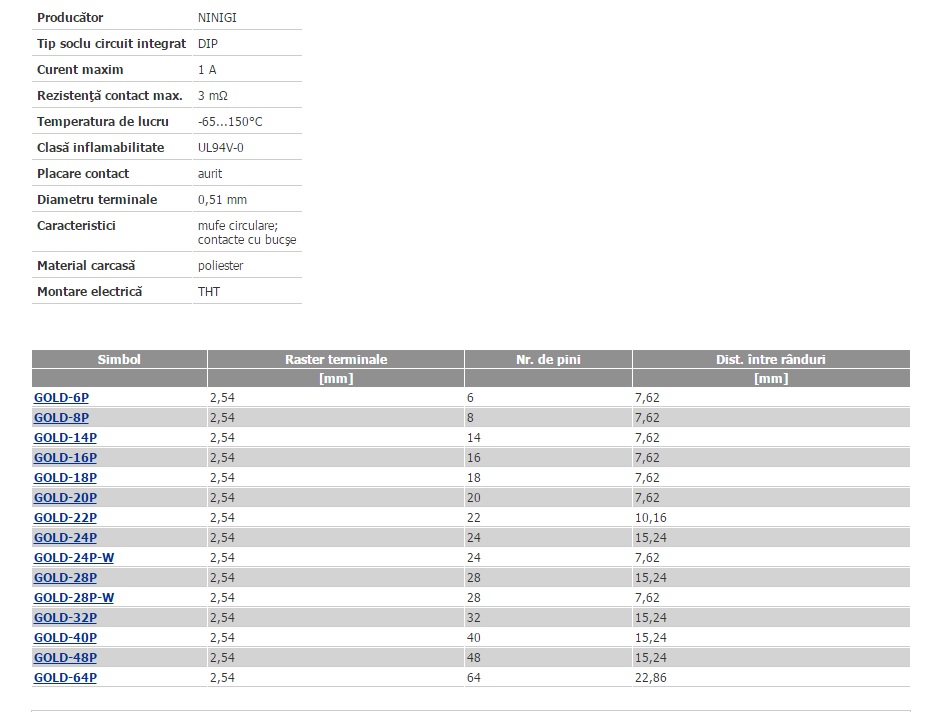Click the Simbol column header
The image size is (927, 712).
[x=119, y=359]
